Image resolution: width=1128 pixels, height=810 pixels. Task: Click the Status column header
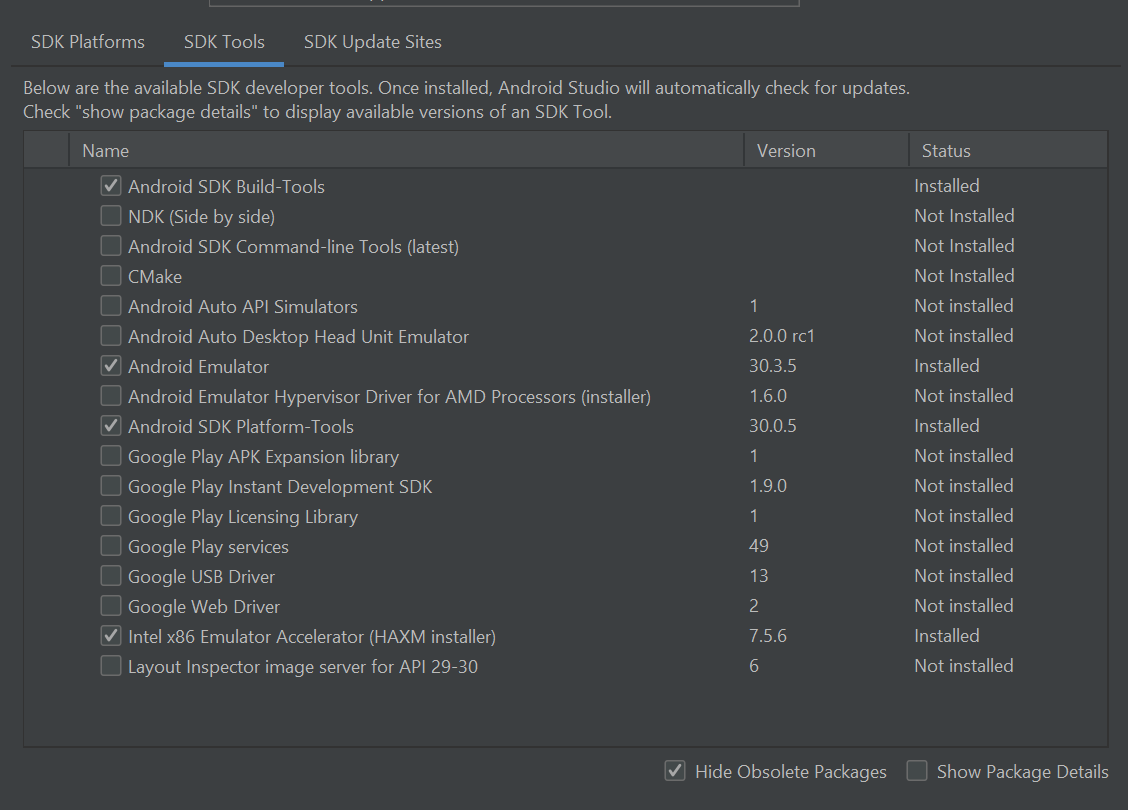click(x=946, y=151)
